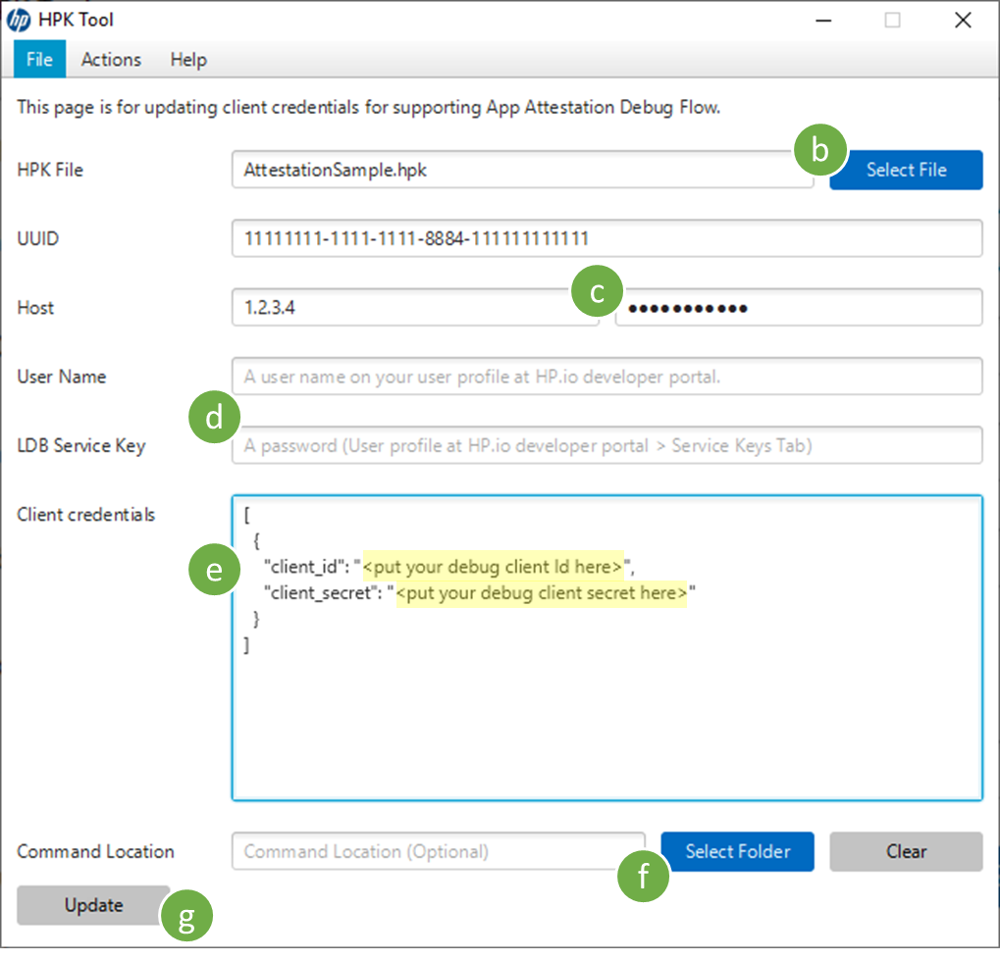Edit the Host address field

[415, 307]
